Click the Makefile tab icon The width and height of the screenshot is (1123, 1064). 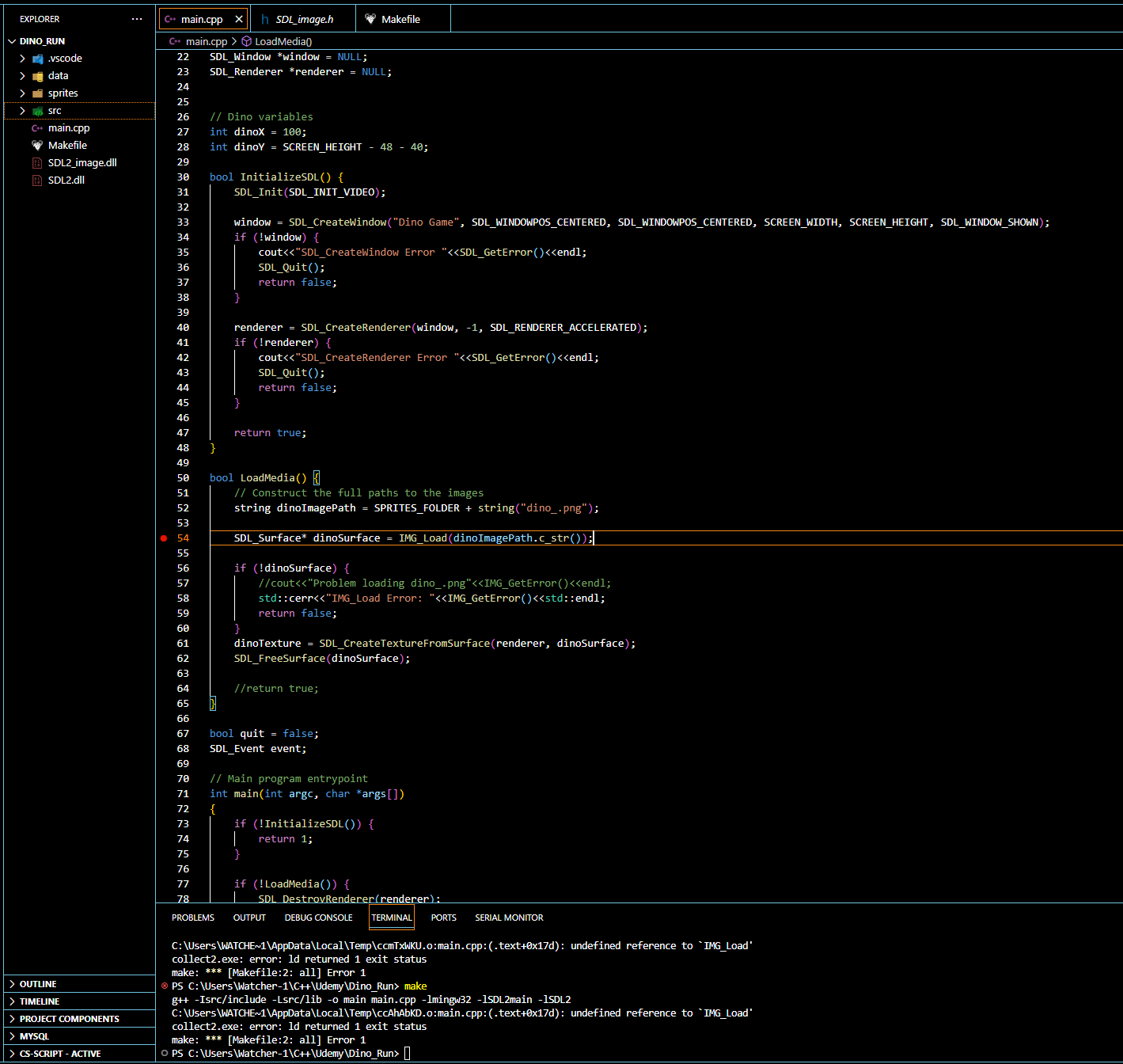(370, 19)
